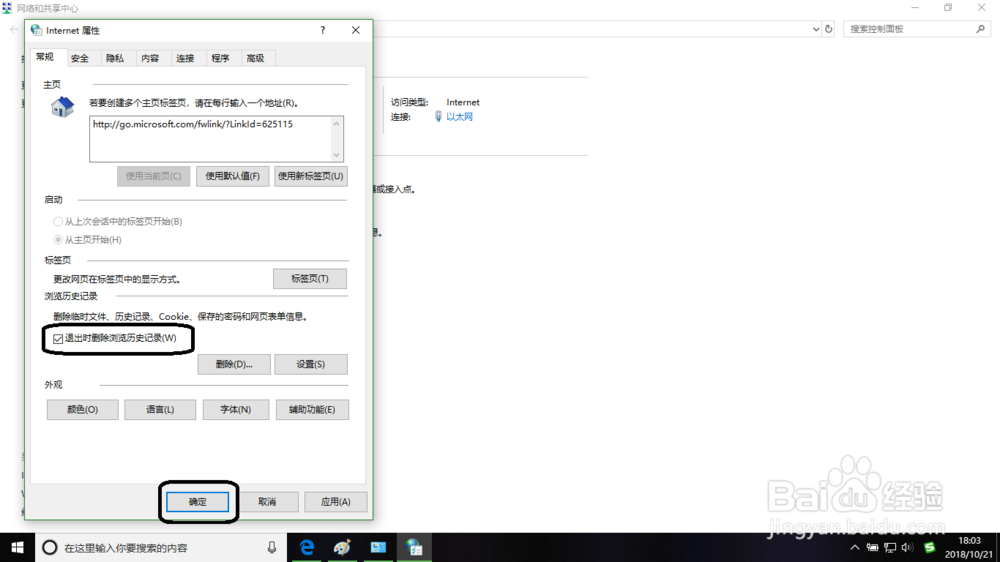
Task: Click the volume speaker tray icon
Action: click(907, 547)
